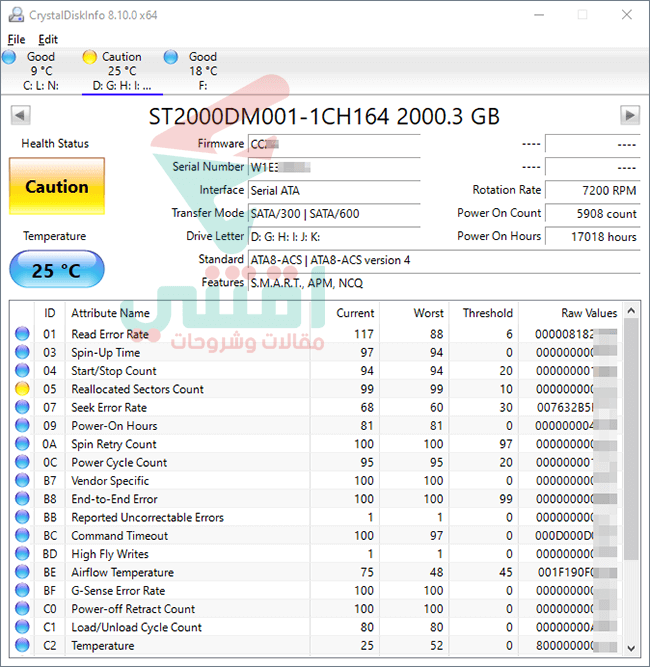This screenshot has height=667, width=650.
Task: Click the Raw Values column header
Action: (x=570, y=313)
